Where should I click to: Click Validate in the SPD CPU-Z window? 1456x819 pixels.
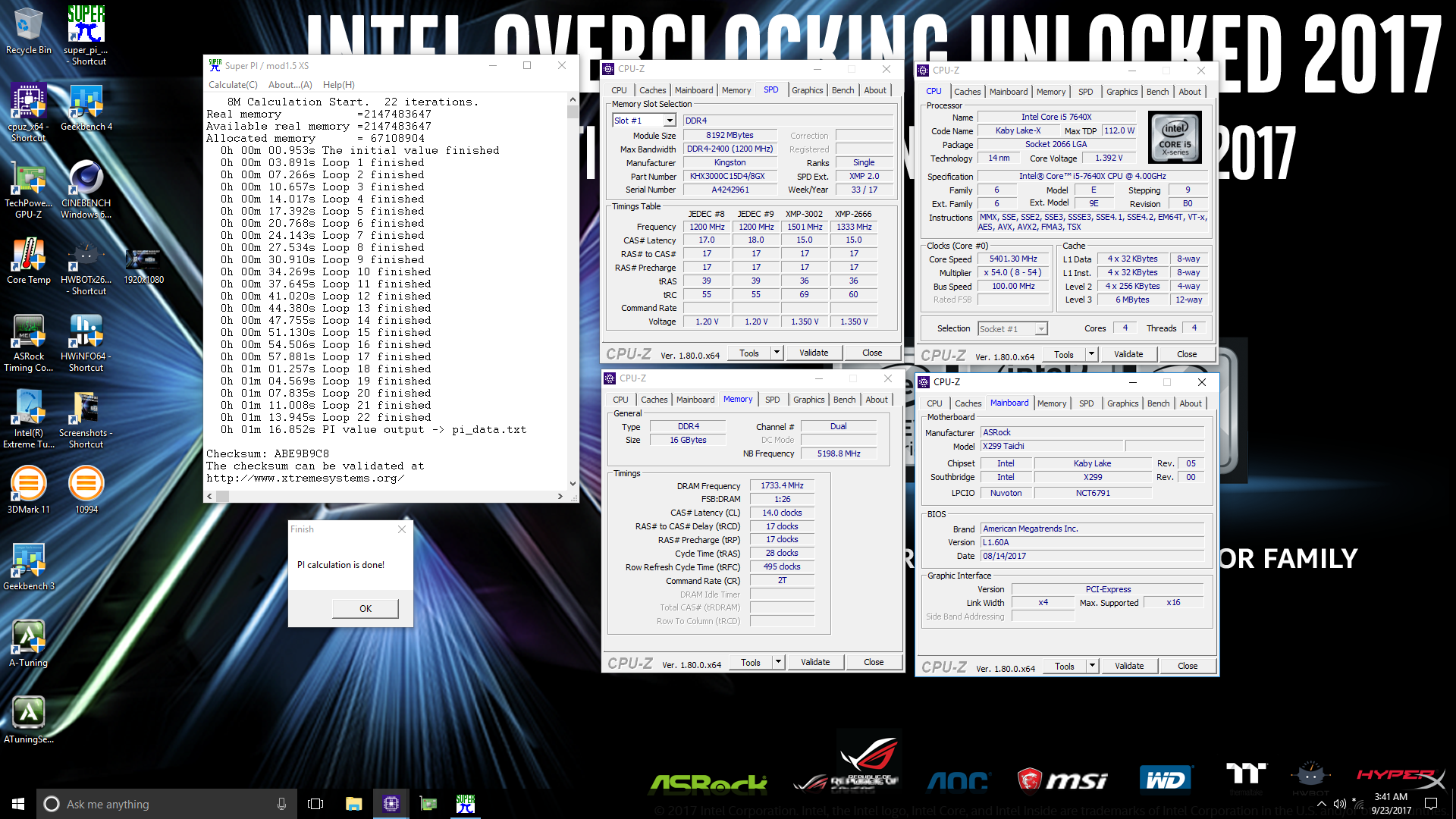(814, 353)
